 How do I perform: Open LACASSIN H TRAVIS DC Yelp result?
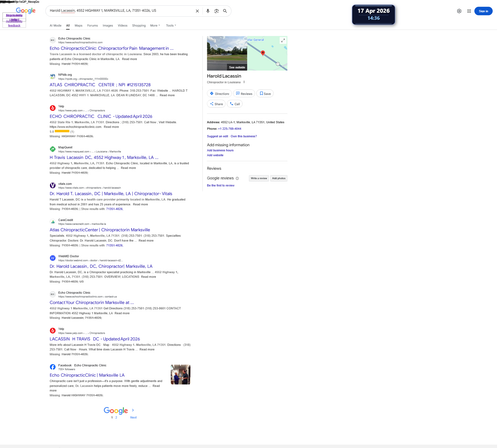pos(95,339)
